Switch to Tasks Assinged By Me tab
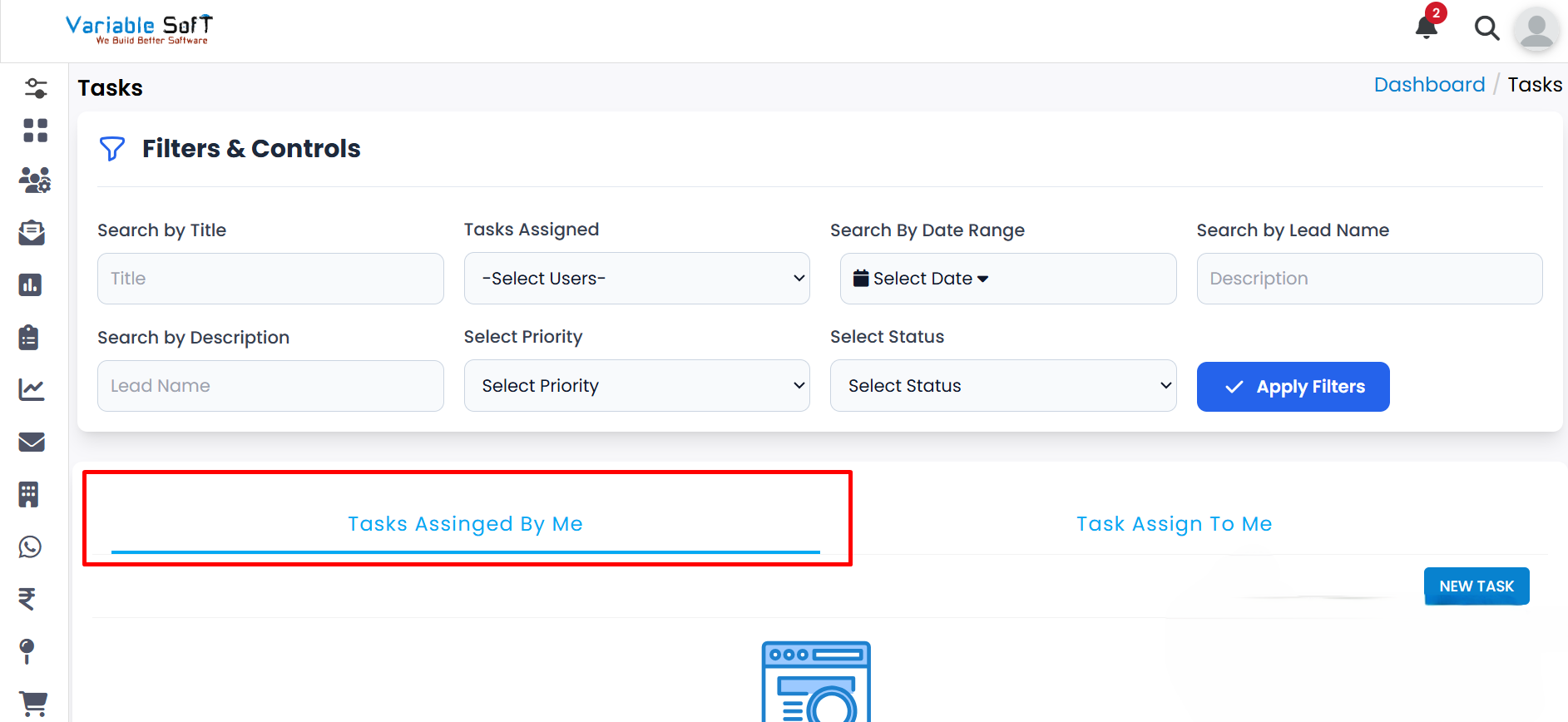This screenshot has height=722, width=1568. [x=465, y=524]
